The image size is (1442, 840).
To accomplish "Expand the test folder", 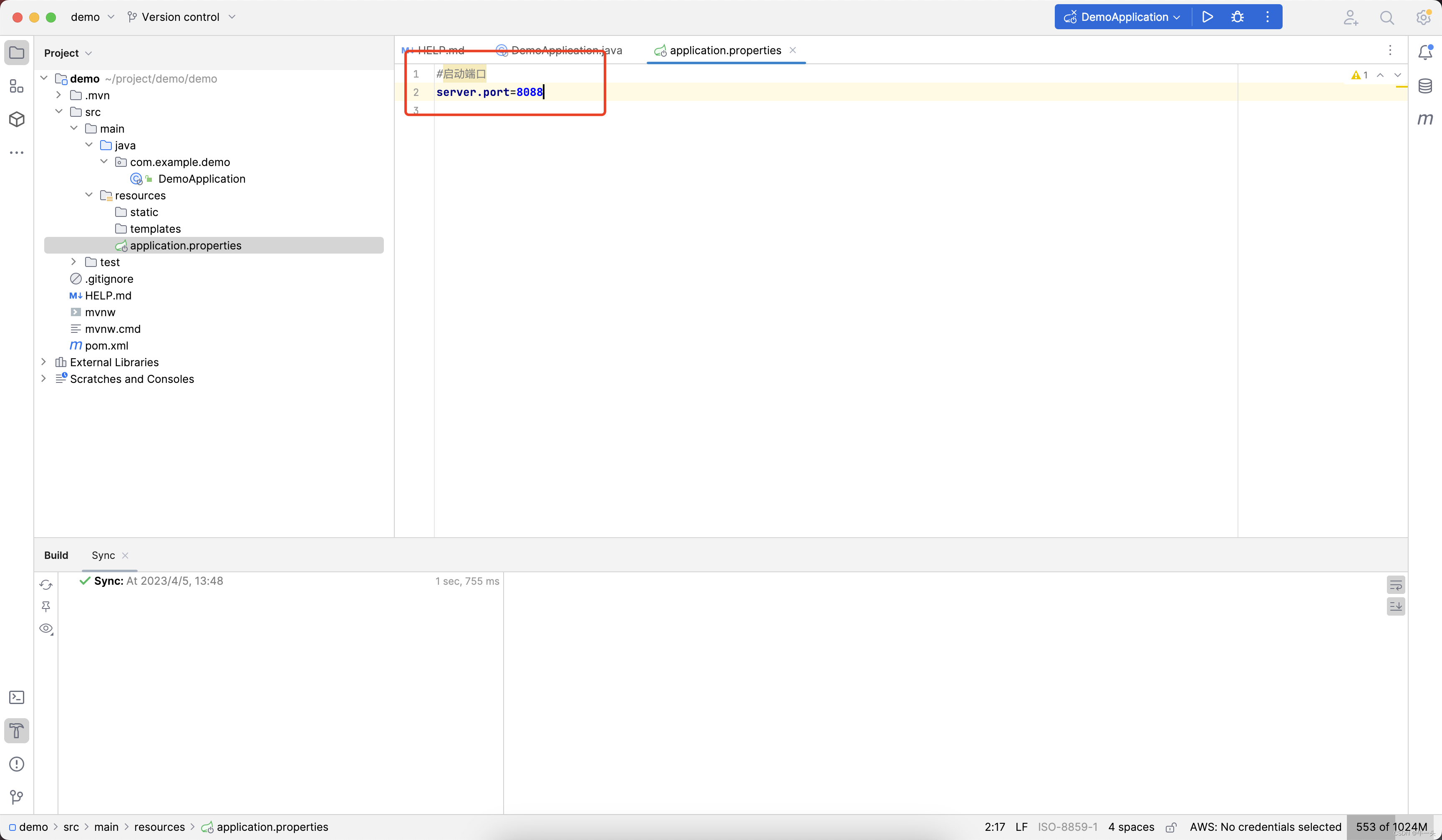I will (73, 262).
